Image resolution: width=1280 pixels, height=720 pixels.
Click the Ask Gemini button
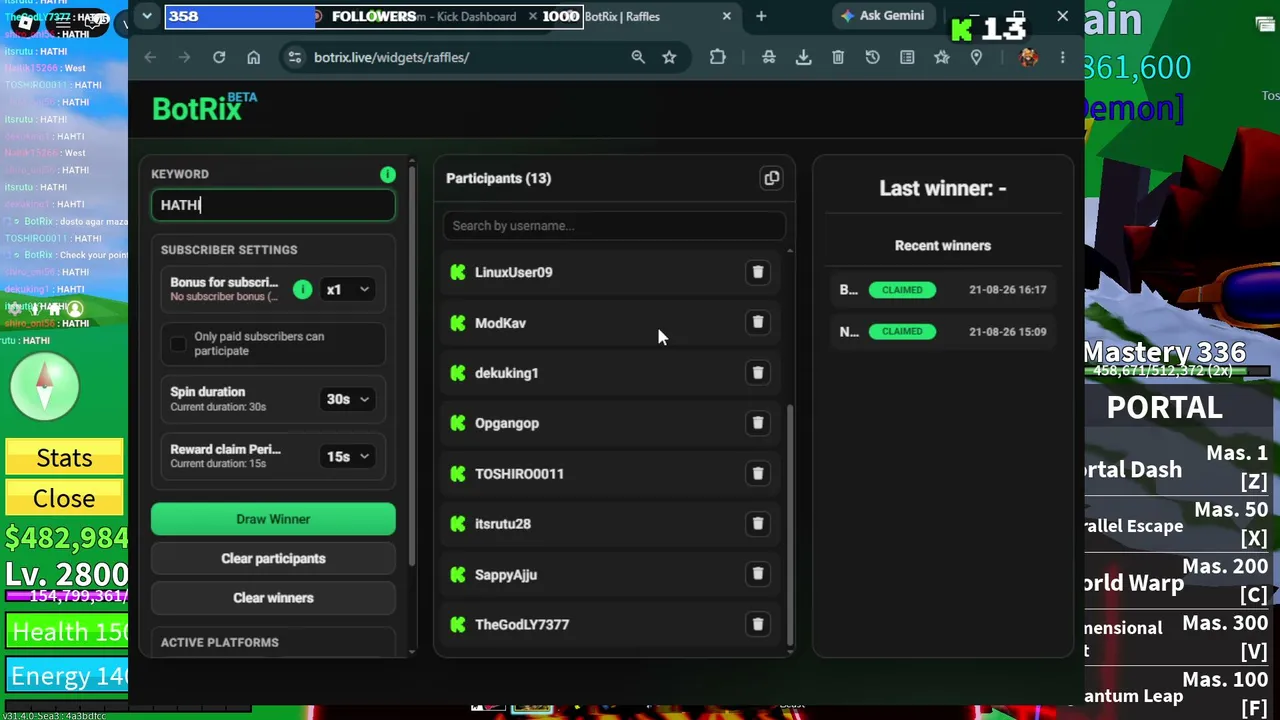(883, 16)
